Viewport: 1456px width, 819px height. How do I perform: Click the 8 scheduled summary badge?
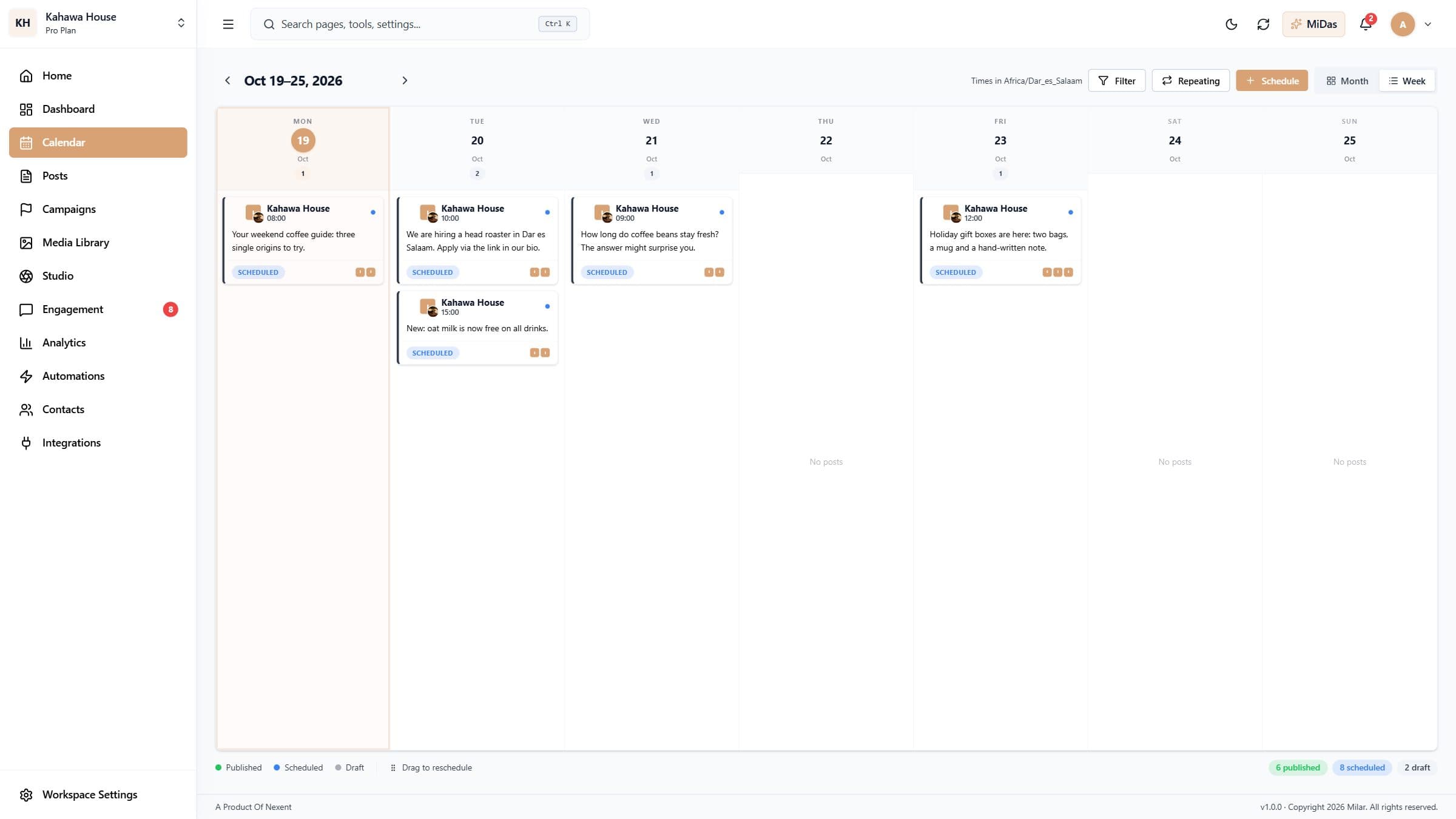1362,767
